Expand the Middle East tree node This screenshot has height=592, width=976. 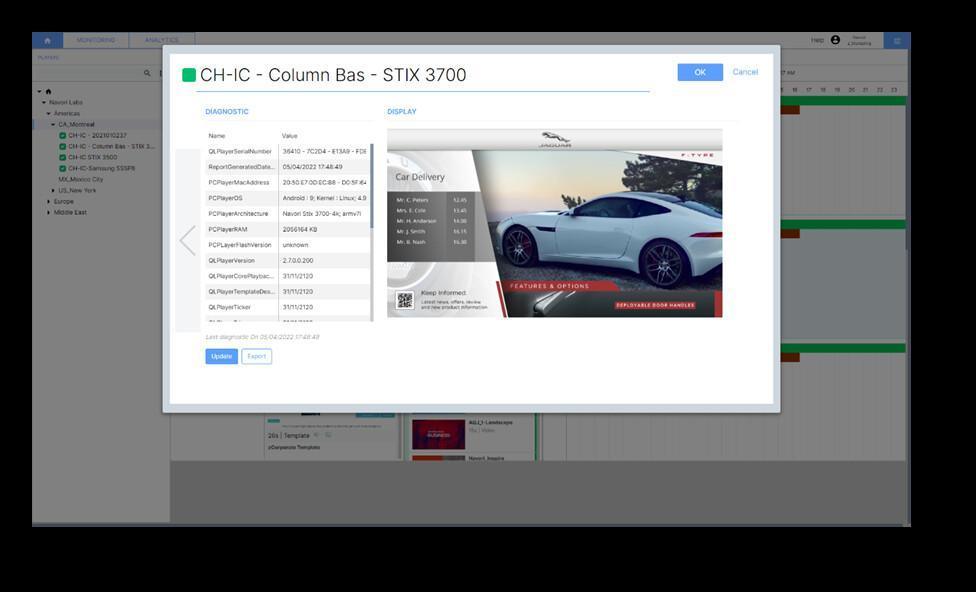click(49, 212)
